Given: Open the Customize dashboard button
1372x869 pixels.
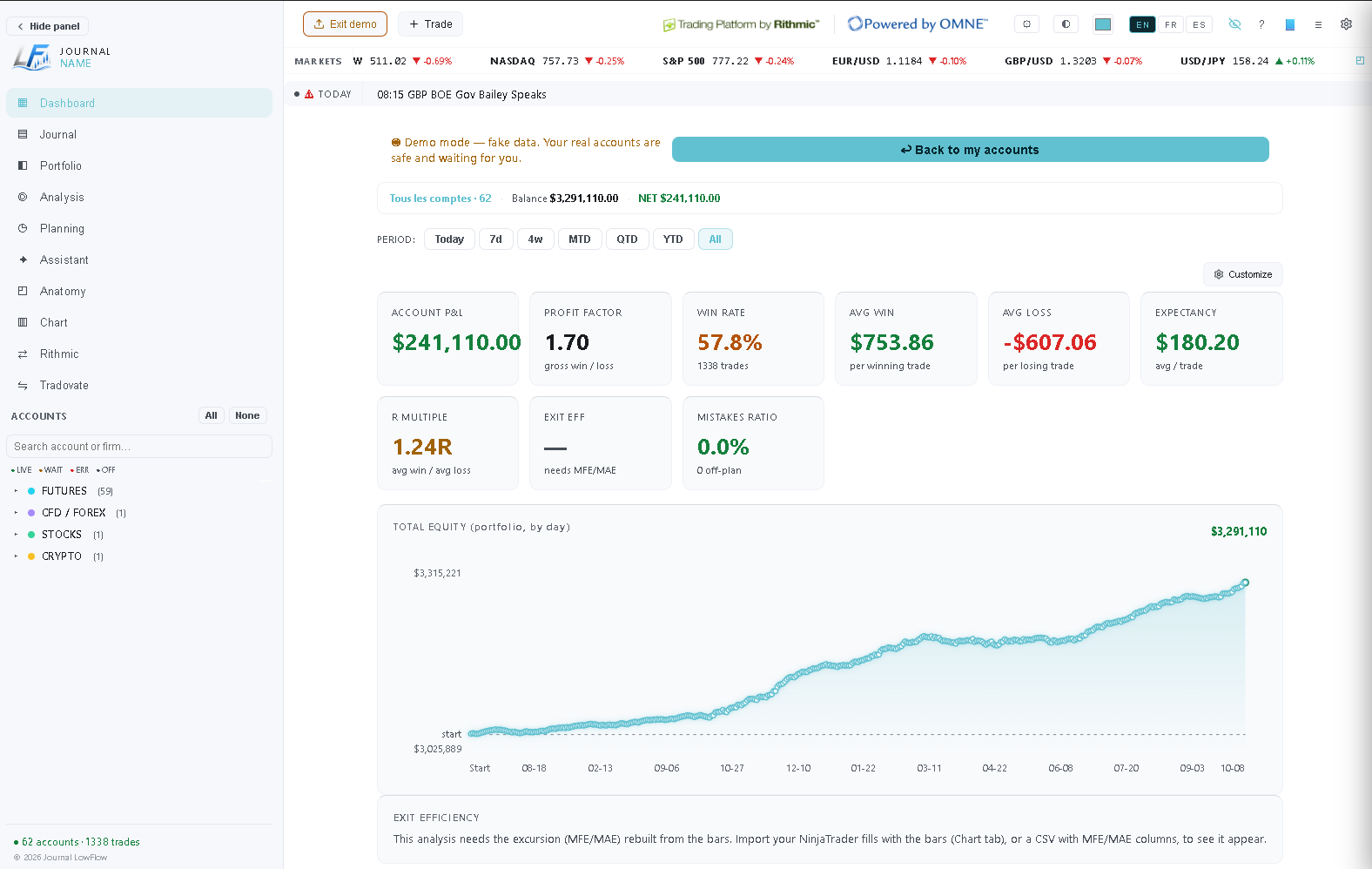Looking at the screenshot, I should click(x=1243, y=274).
